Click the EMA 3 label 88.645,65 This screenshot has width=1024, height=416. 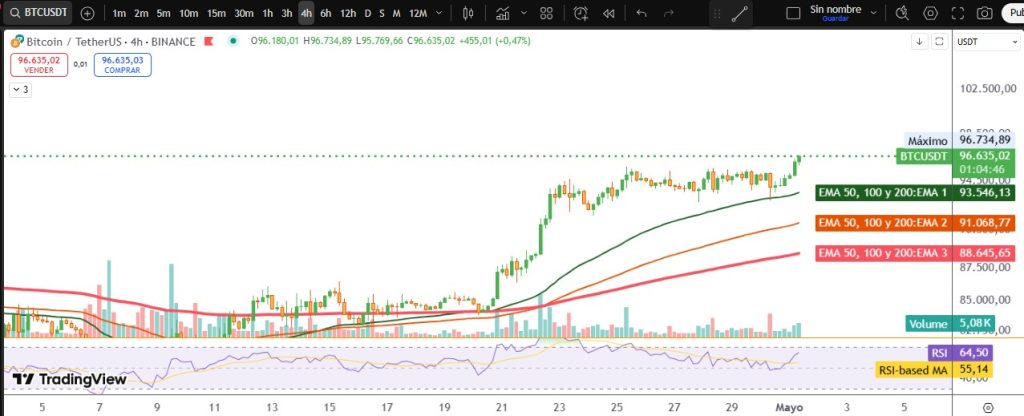tap(916, 253)
